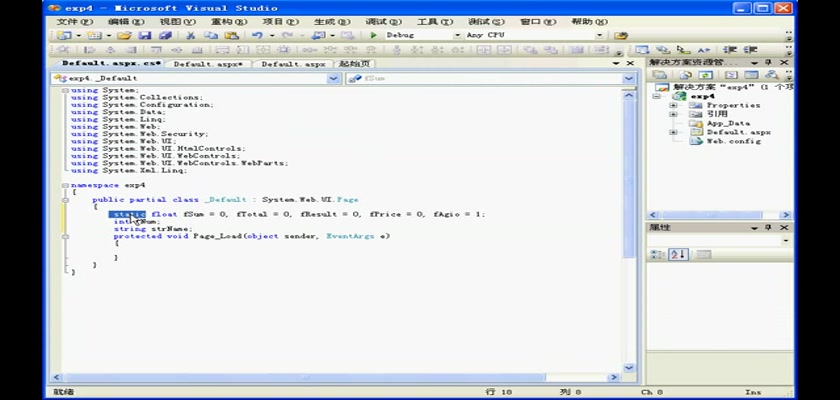The width and height of the screenshot is (840, 400).
Task: Click the Save icon in toolbar
Action: pos(145,35)
